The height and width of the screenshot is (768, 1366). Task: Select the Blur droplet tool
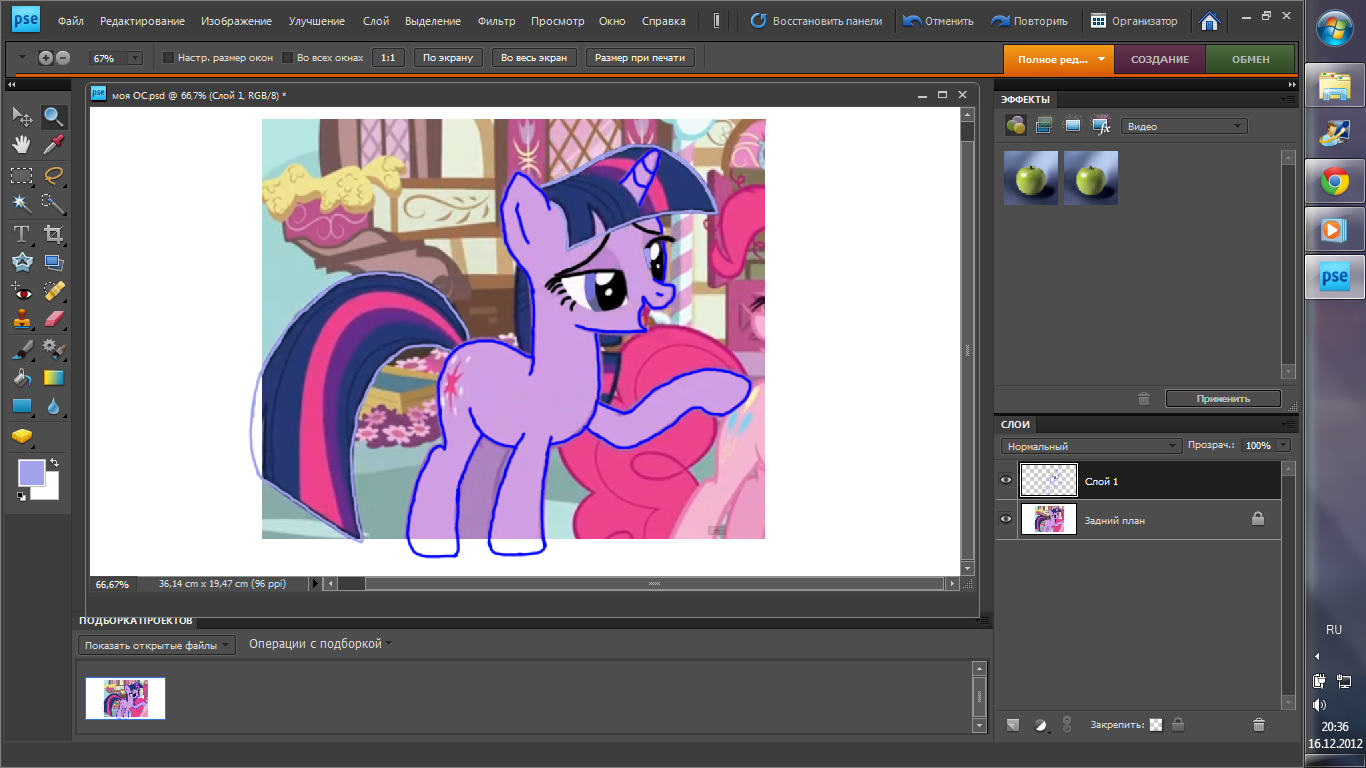click(x=53, y=406)
